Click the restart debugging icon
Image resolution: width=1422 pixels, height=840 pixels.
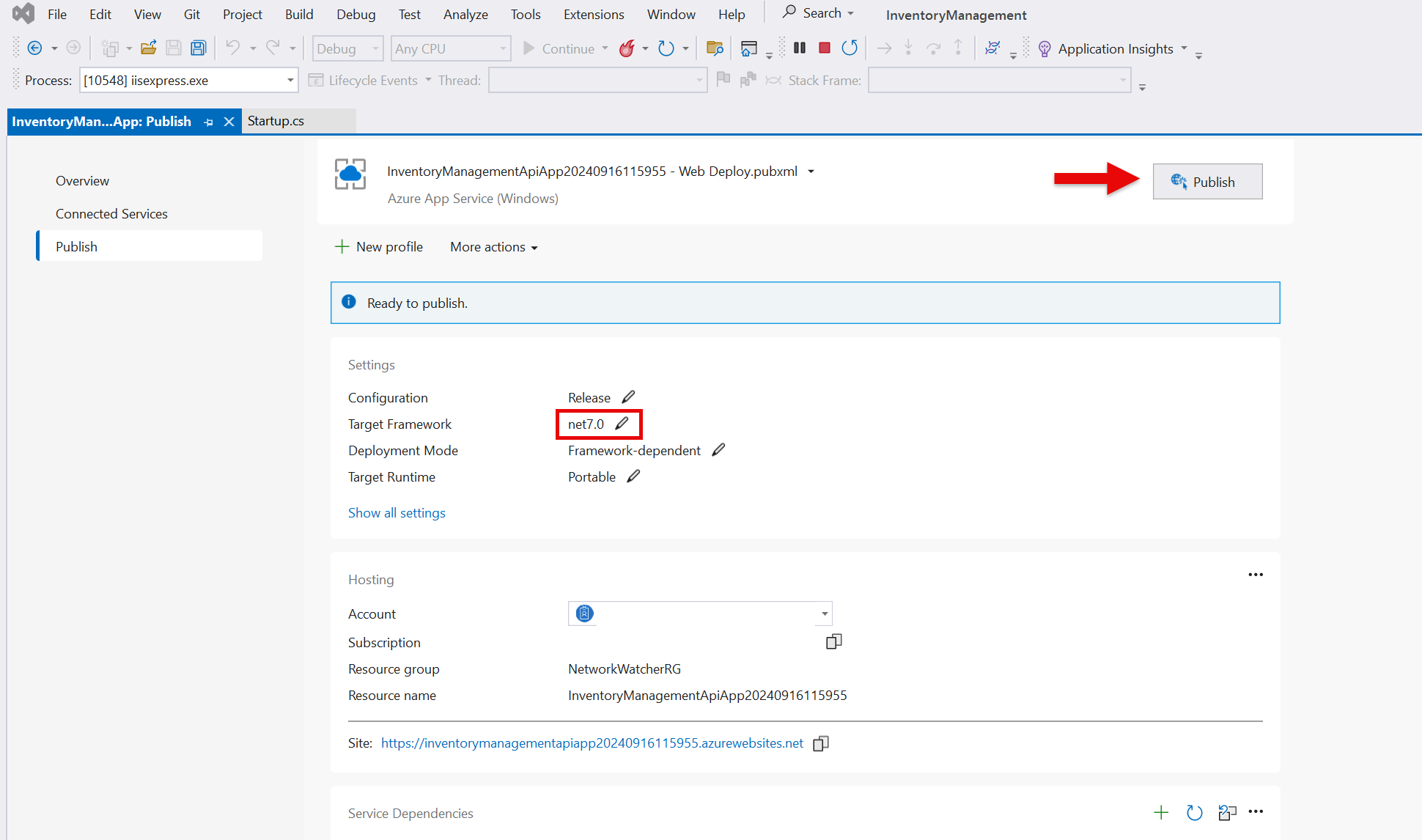(x=848, y=47)
